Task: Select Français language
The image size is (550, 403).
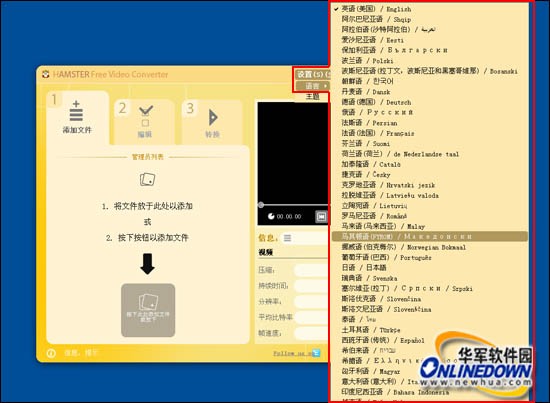Action: [x=430, y=133]
